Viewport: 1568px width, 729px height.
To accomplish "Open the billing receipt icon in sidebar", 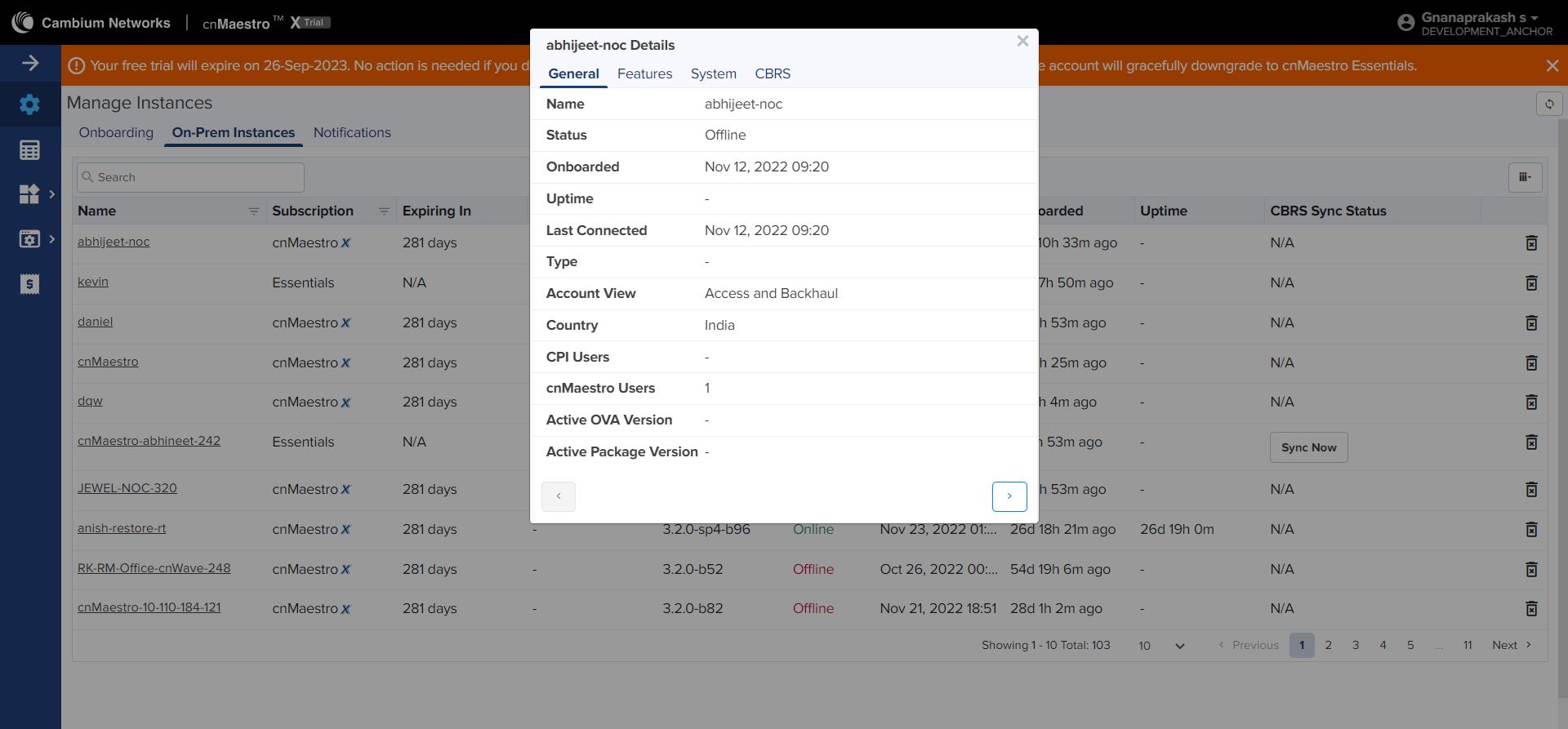I will pos(29,284).
